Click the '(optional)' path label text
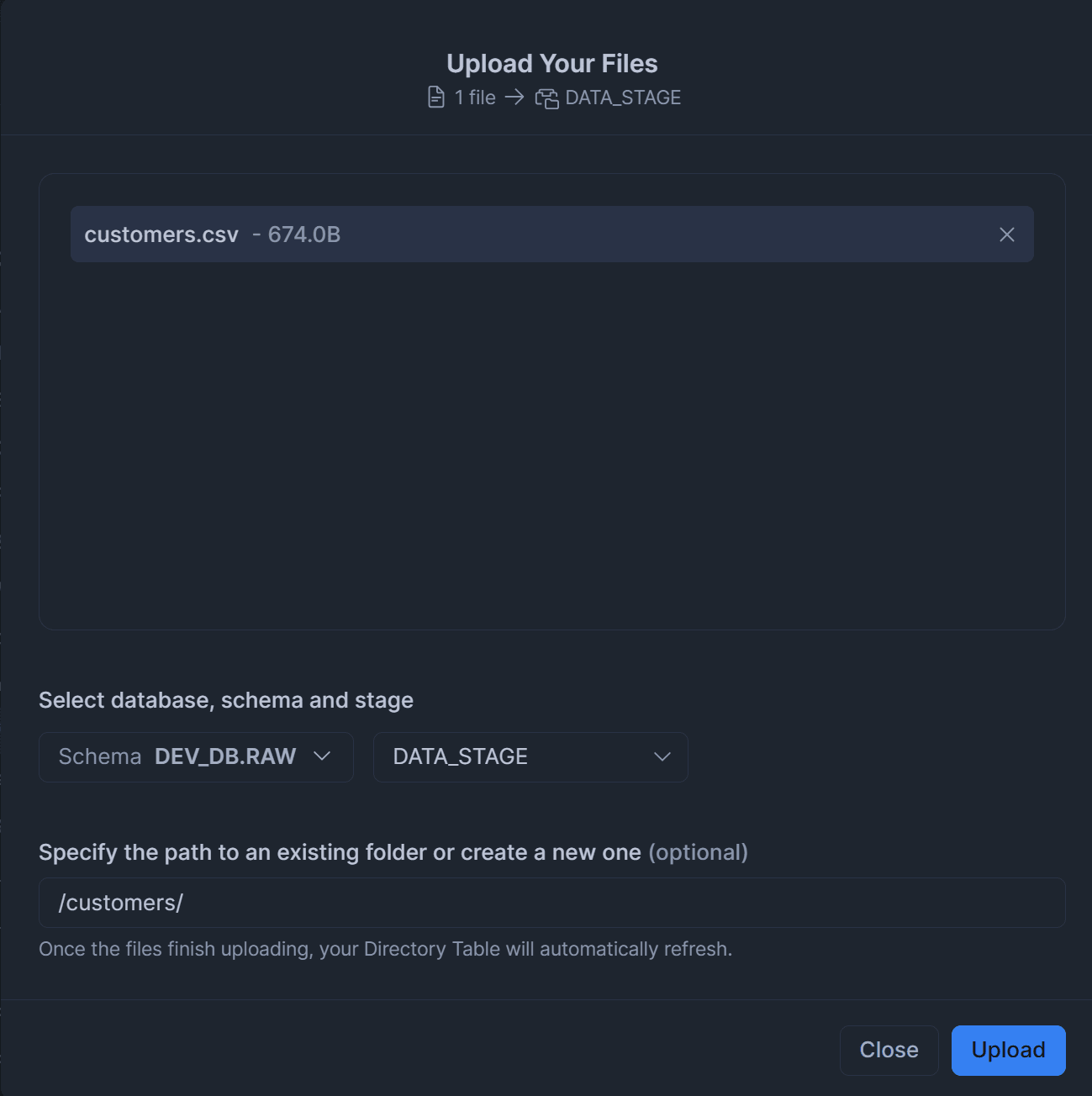Screen dimensions: 1092x1096 click(x=698, y=852)
